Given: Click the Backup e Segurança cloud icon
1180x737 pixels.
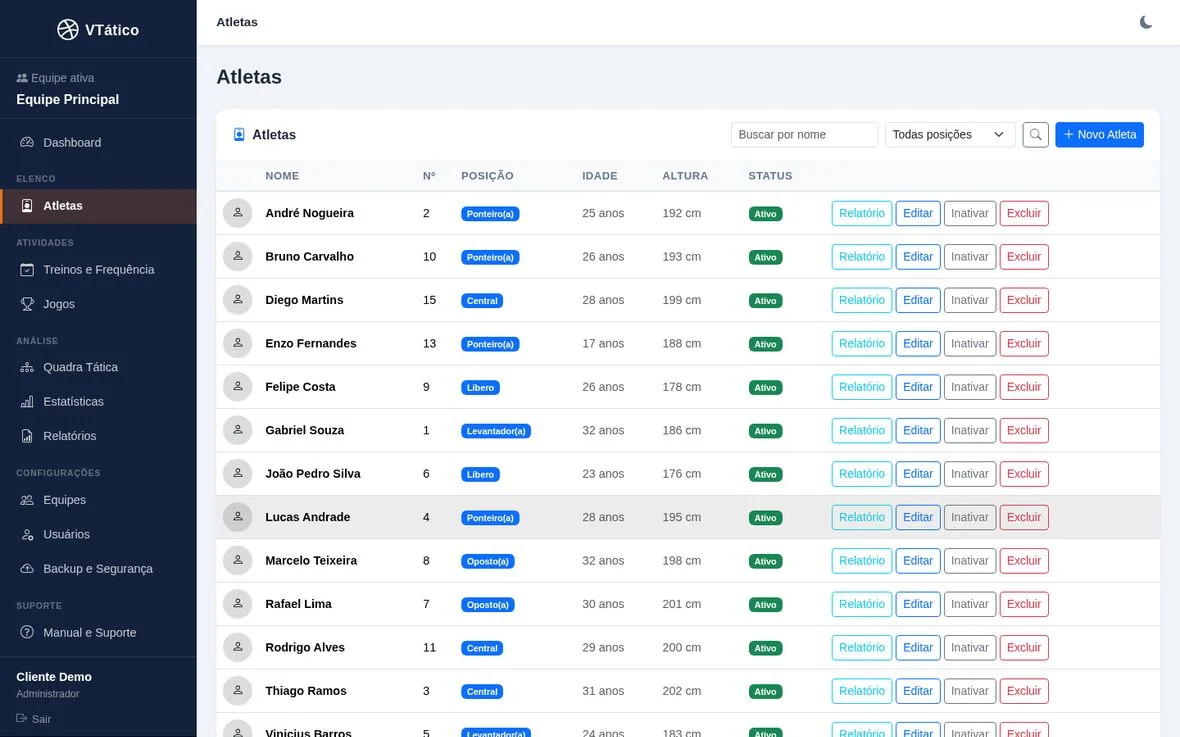Looking at the screenshot, I should pos(27,568).
